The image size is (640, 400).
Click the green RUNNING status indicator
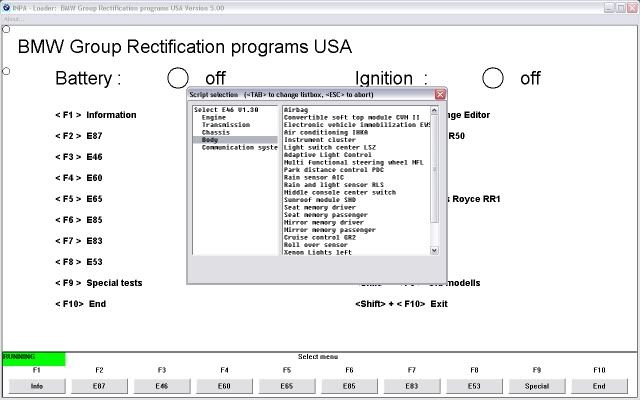pyautogui.click(x=34, y=359)
